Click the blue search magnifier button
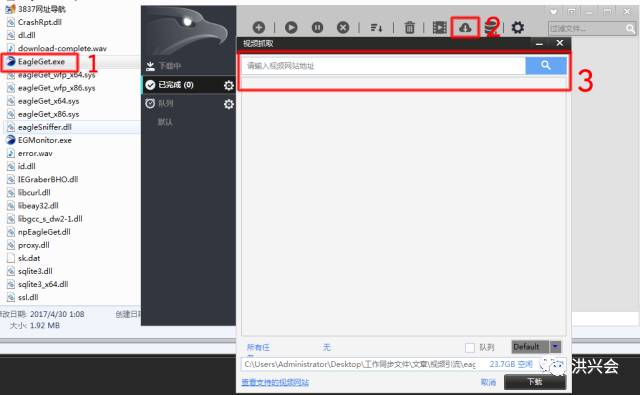Image resolution: width=640 pixels, height=395 pixels. pos(546,65)
